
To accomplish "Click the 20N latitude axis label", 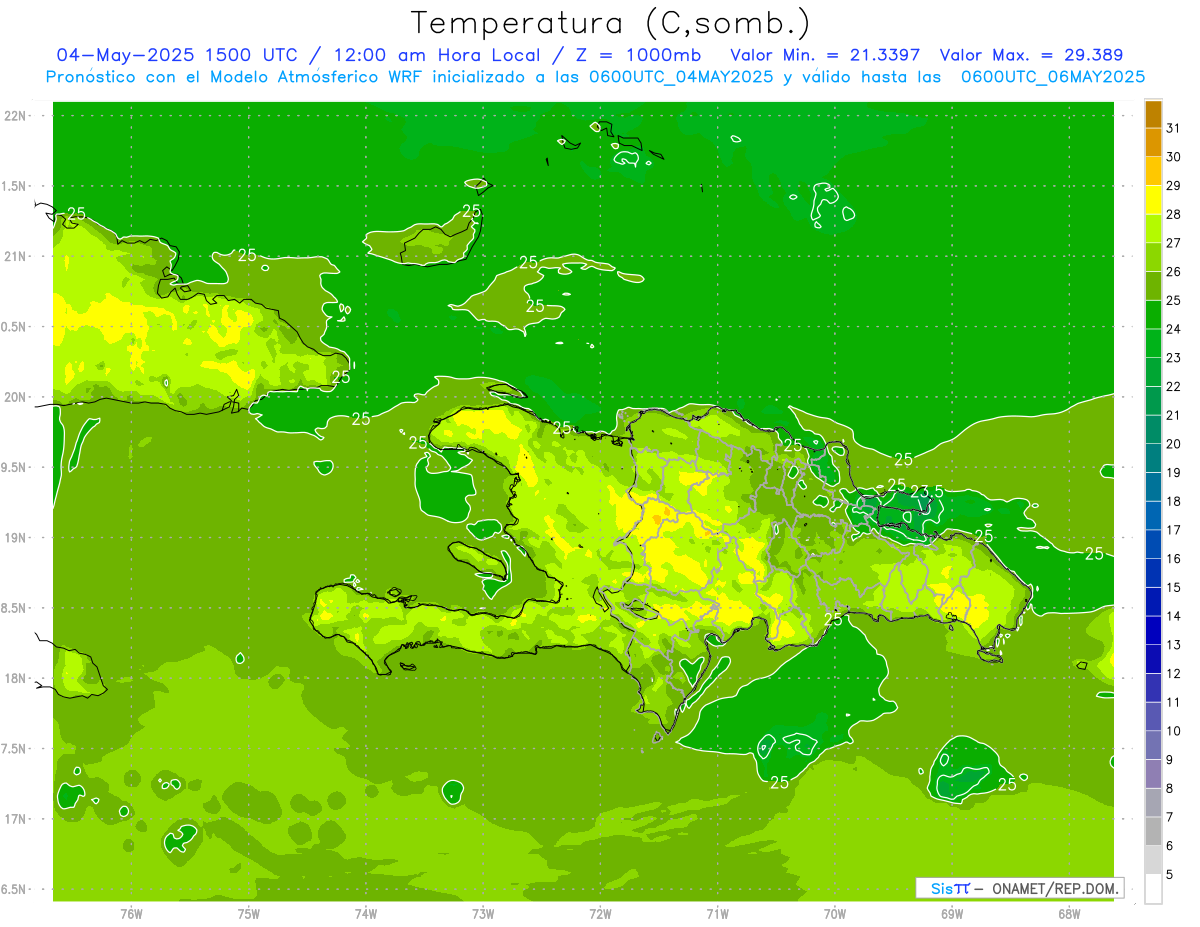I will pyautogui.click(x=14, y=397).
